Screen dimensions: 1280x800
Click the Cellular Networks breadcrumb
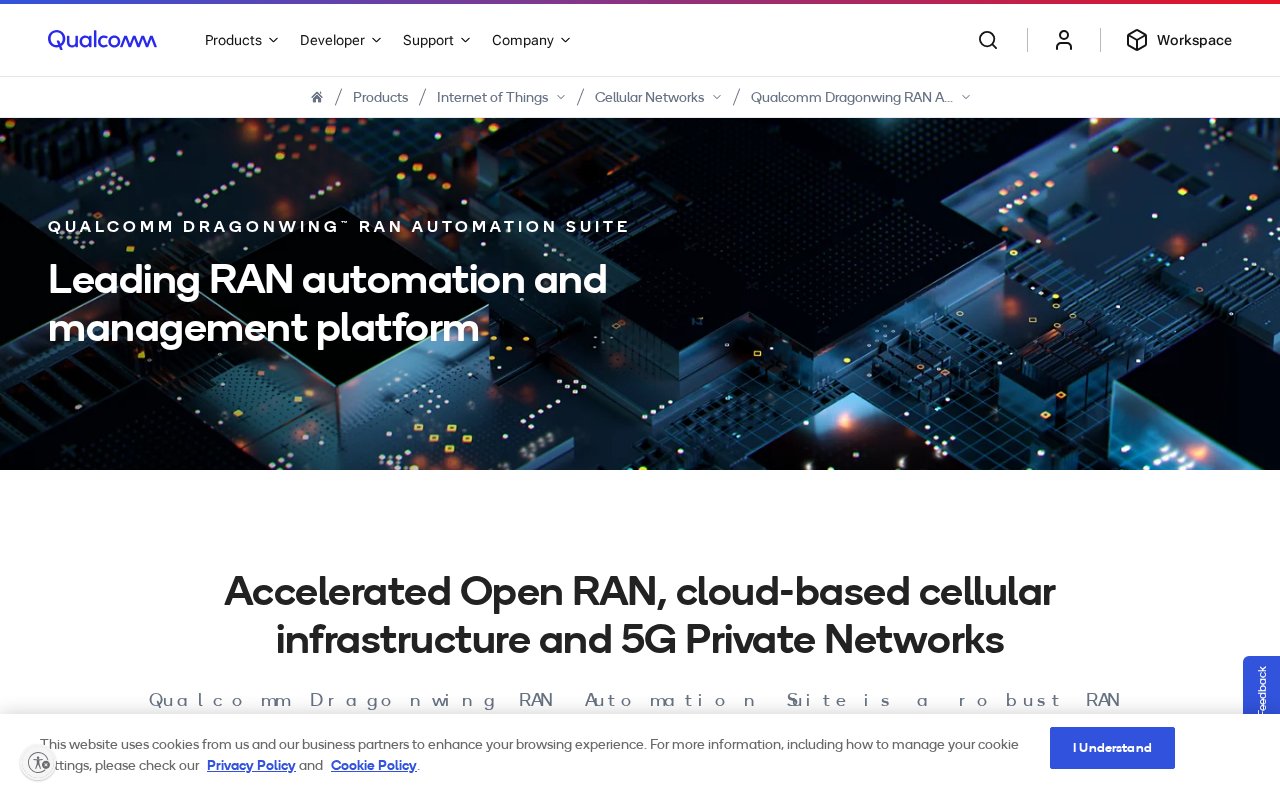click(x=649, y=97)
